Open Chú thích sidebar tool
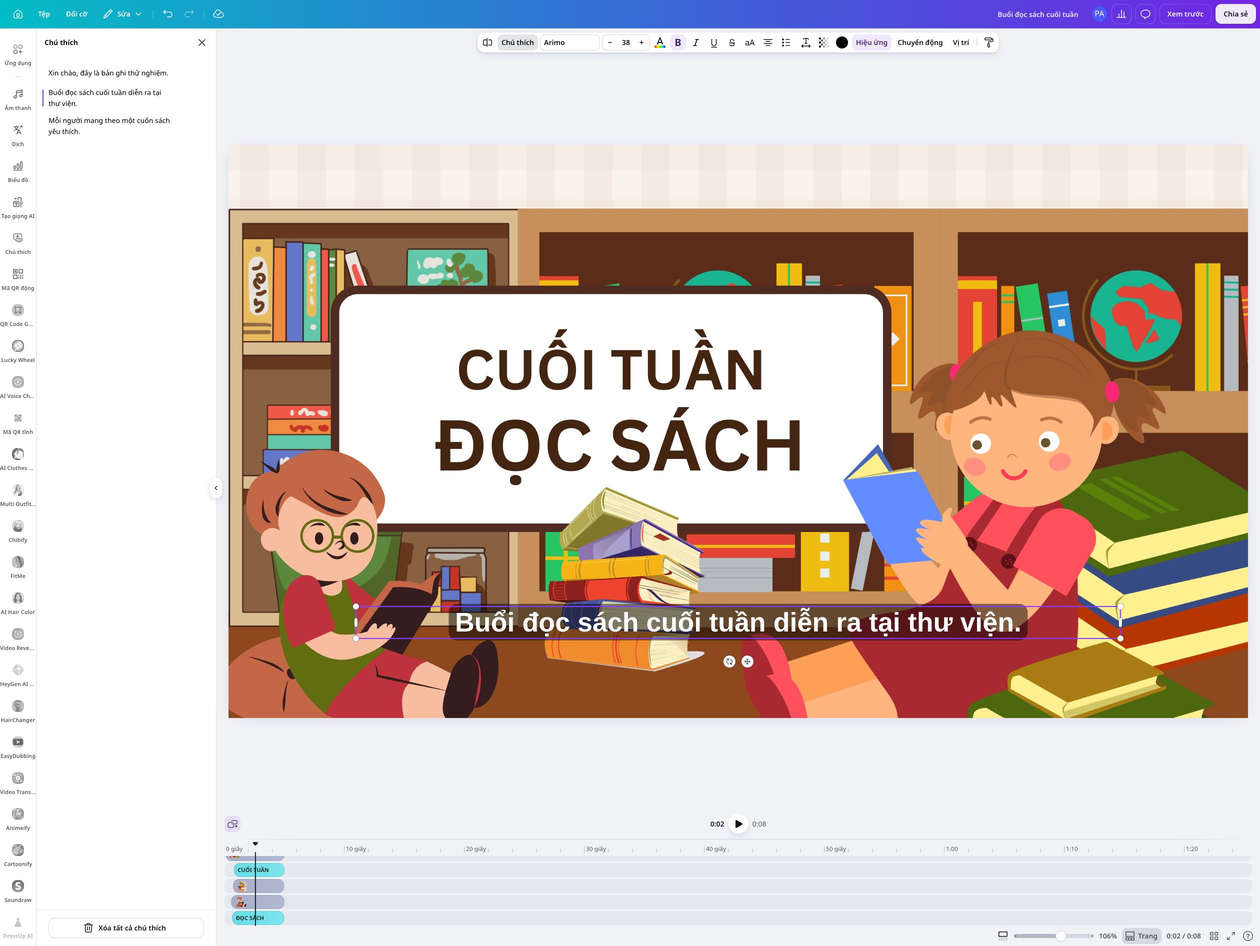This screenshot has height=946, width=1260. [18, 243]
